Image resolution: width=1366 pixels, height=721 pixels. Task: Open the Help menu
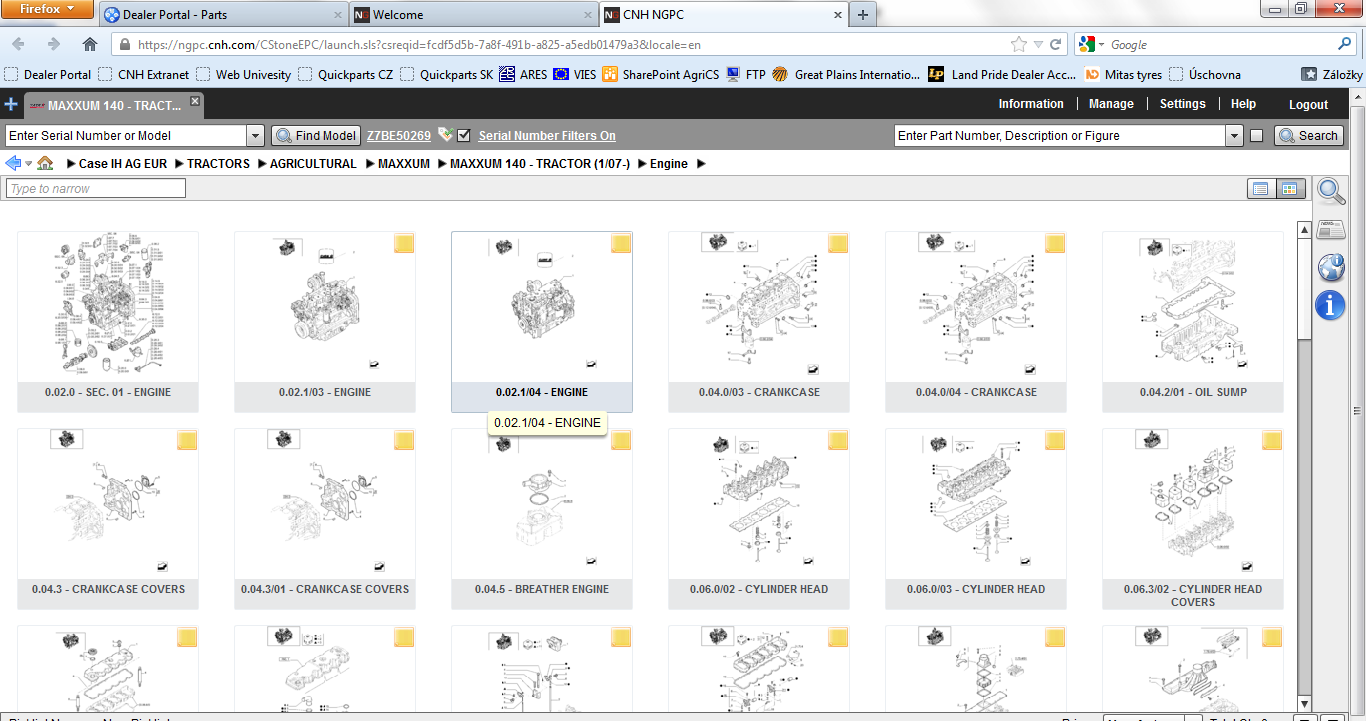(1244, 104)
